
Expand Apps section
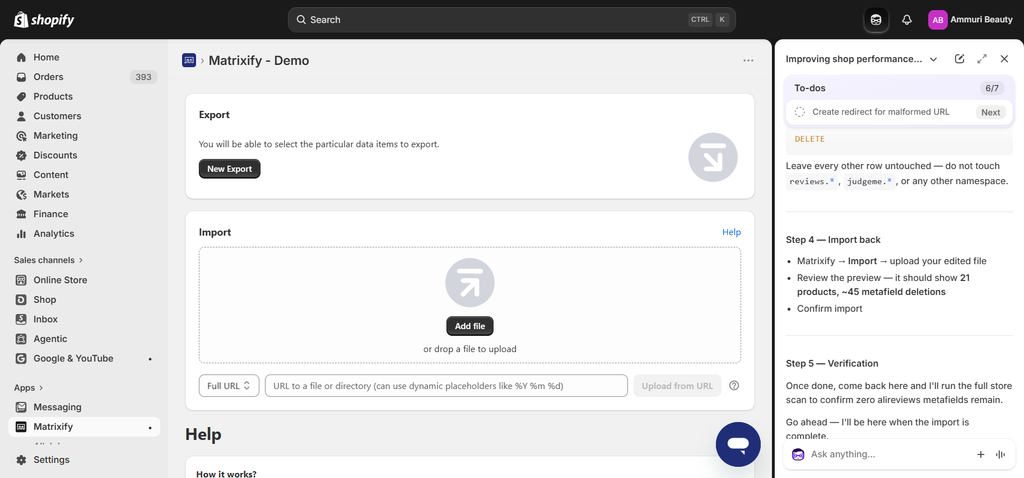point(29,388)
